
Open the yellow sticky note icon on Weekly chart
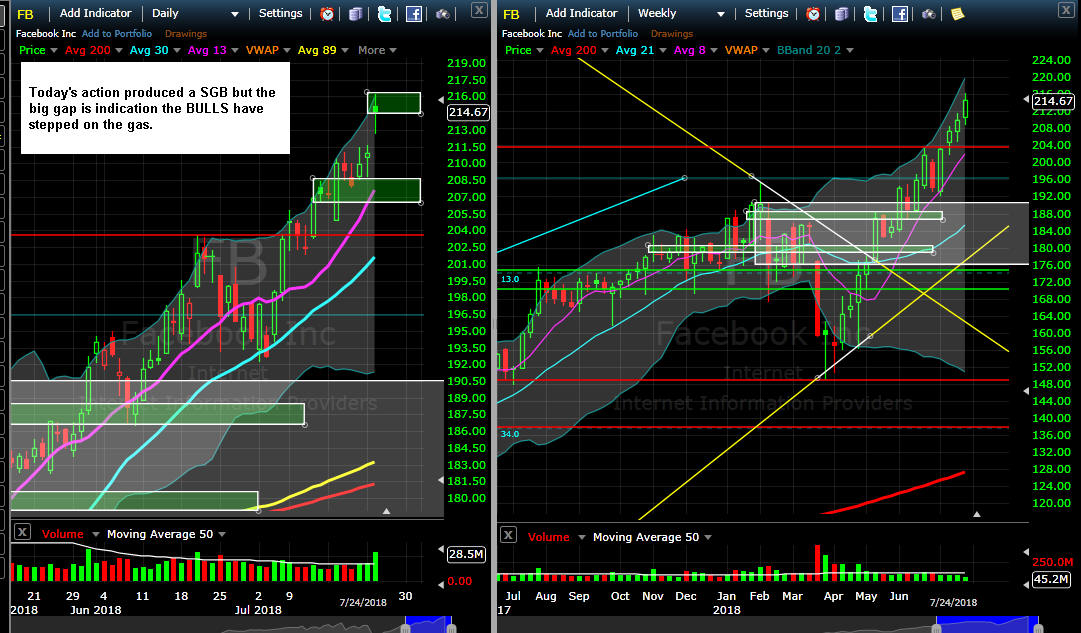958,14
